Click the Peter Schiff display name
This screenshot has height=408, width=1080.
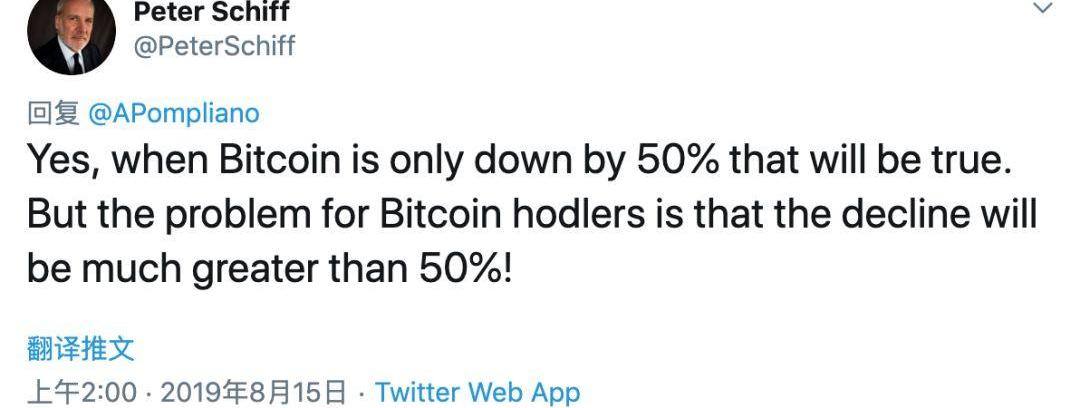pos(211,11)
